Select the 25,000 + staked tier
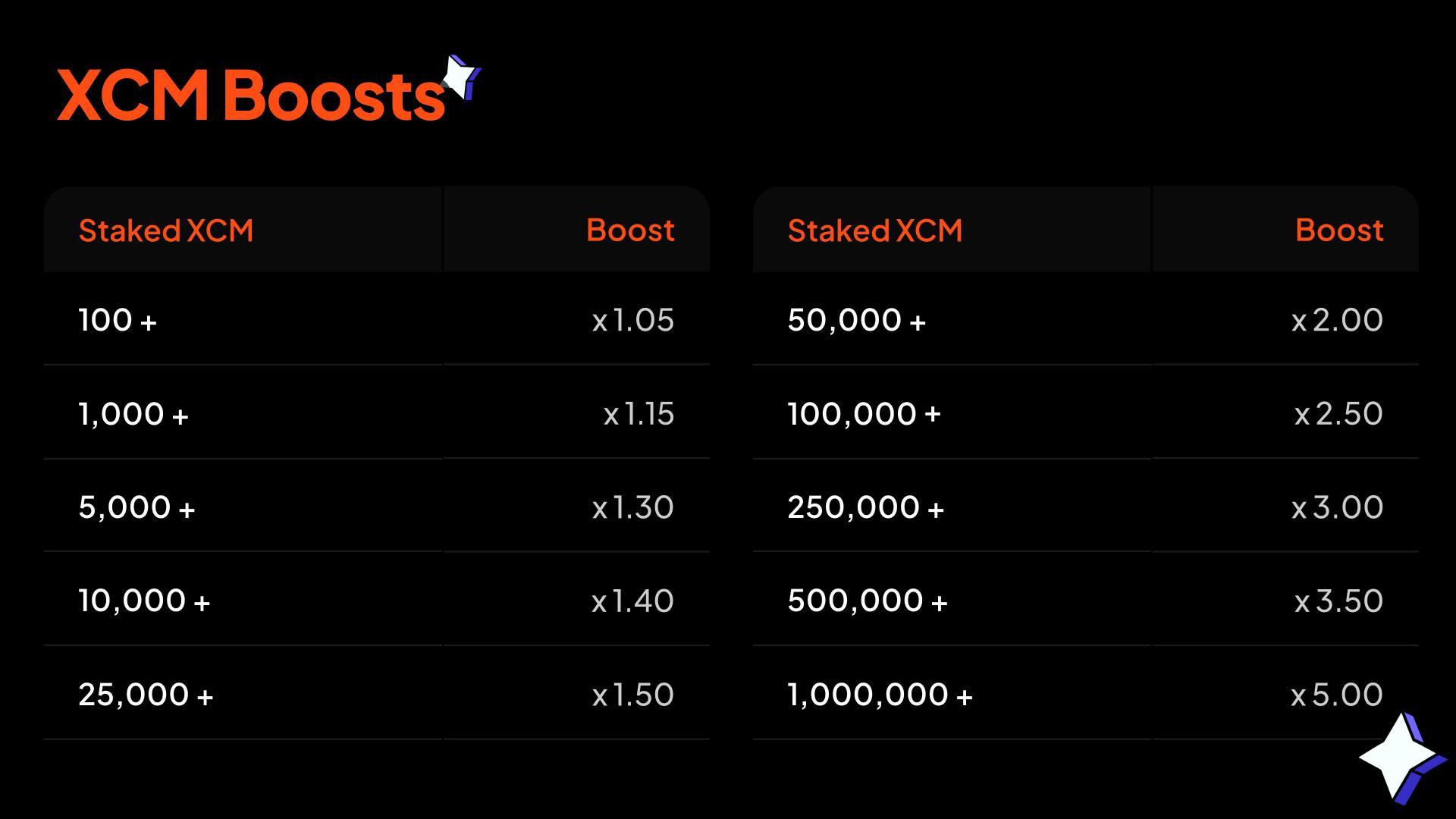The image size is (1456, 819). 146,695
